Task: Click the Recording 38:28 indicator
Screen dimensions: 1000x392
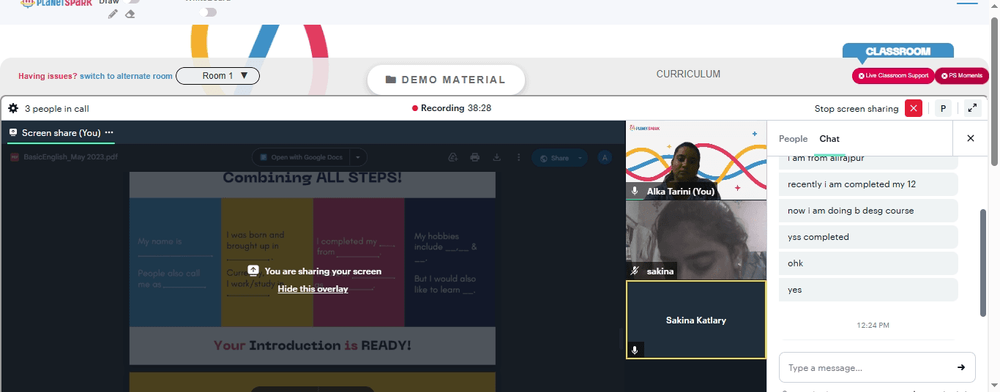Action: [452, 108]
